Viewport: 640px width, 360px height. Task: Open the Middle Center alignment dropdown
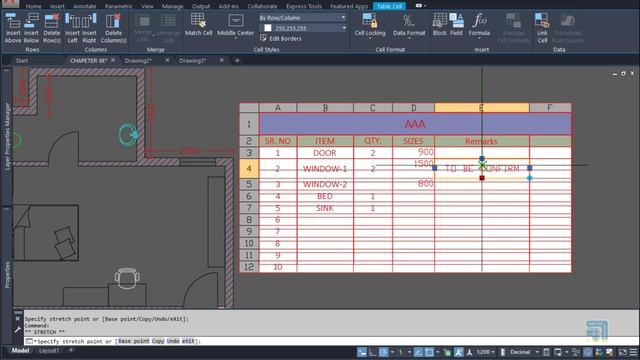tap(235, 26)
